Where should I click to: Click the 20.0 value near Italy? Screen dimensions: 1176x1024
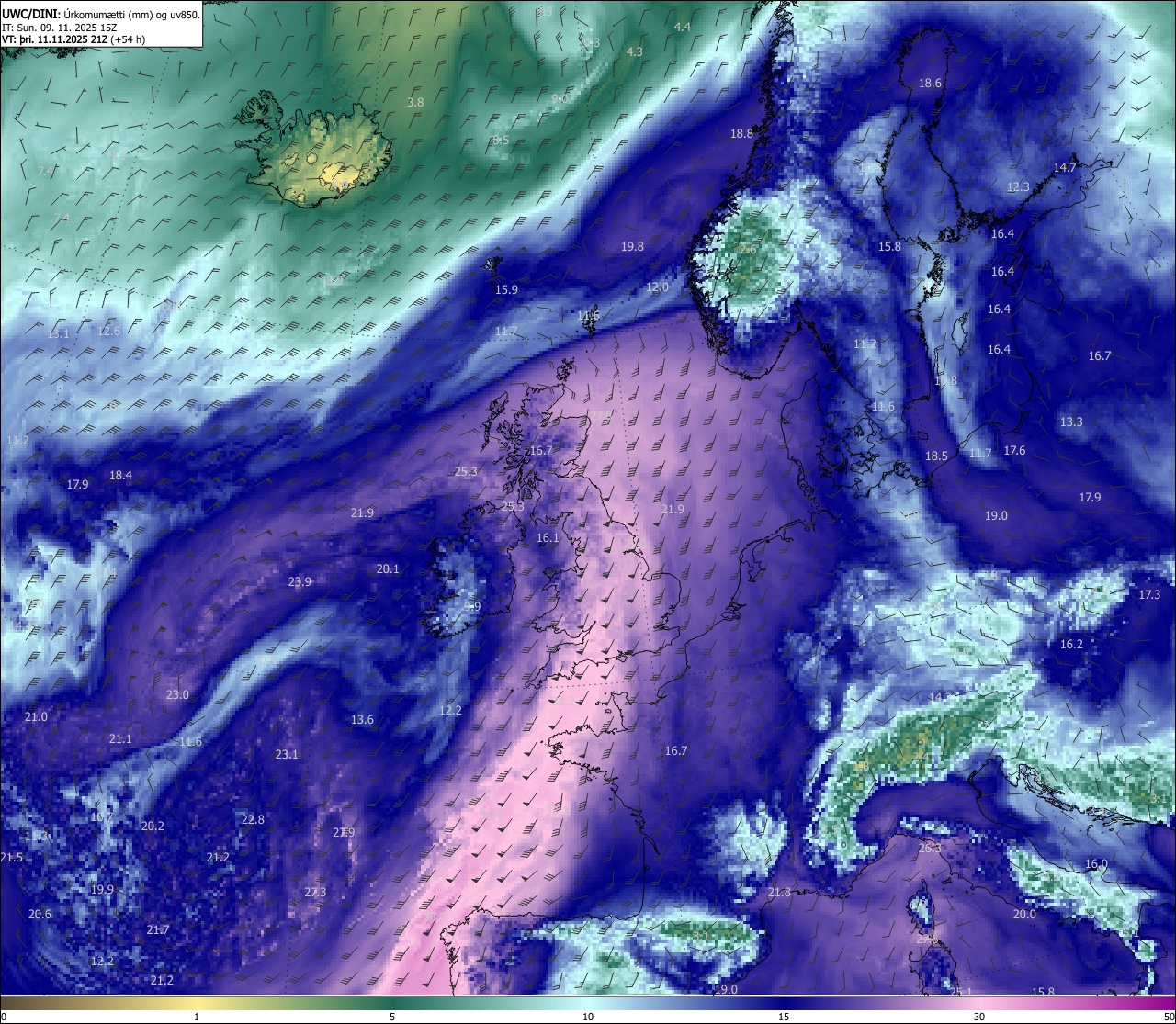(1024, 915)
